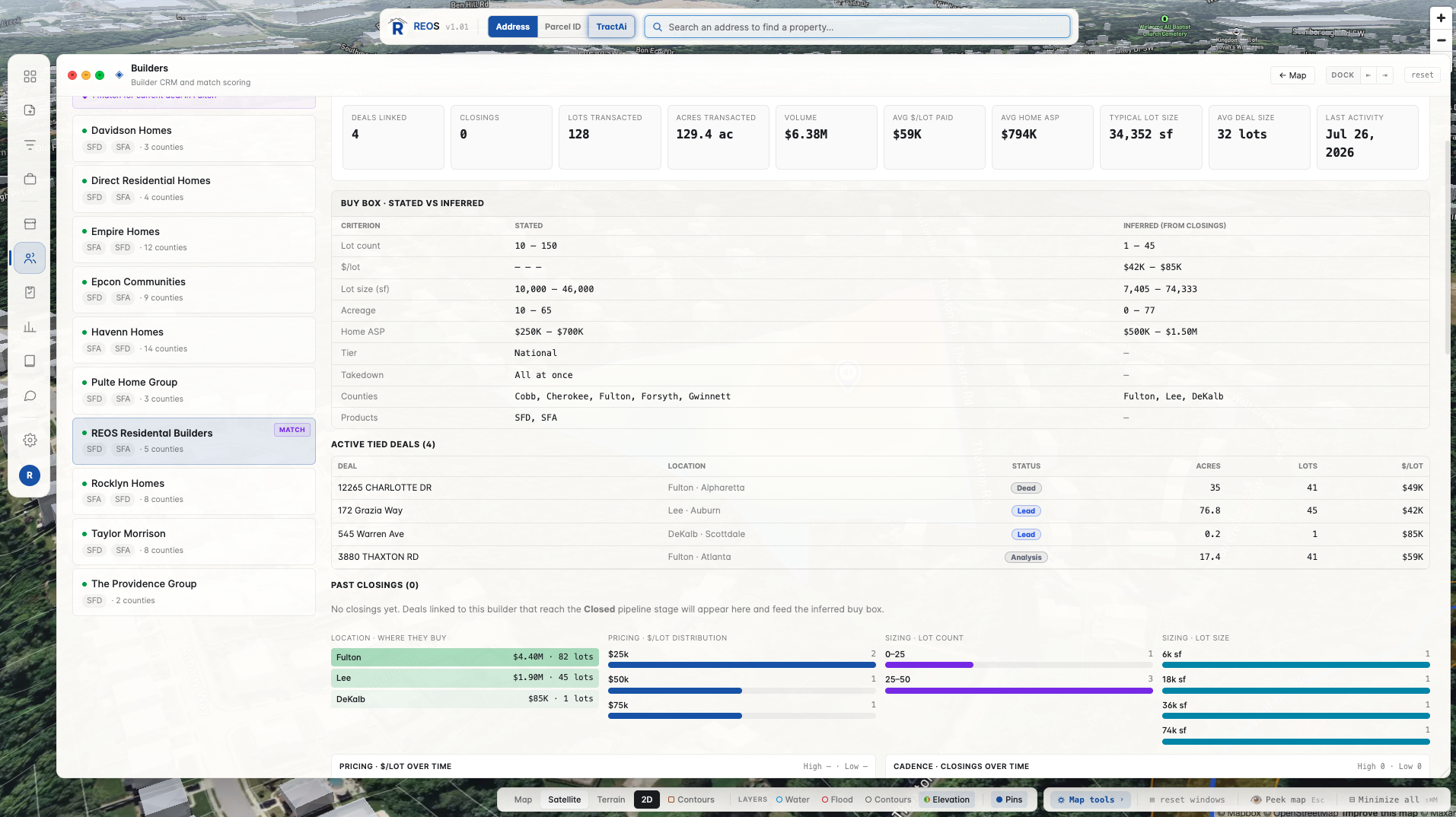Toggle the Pins layer
This screenshot has width=1456, height=817.
(1010, 800)
